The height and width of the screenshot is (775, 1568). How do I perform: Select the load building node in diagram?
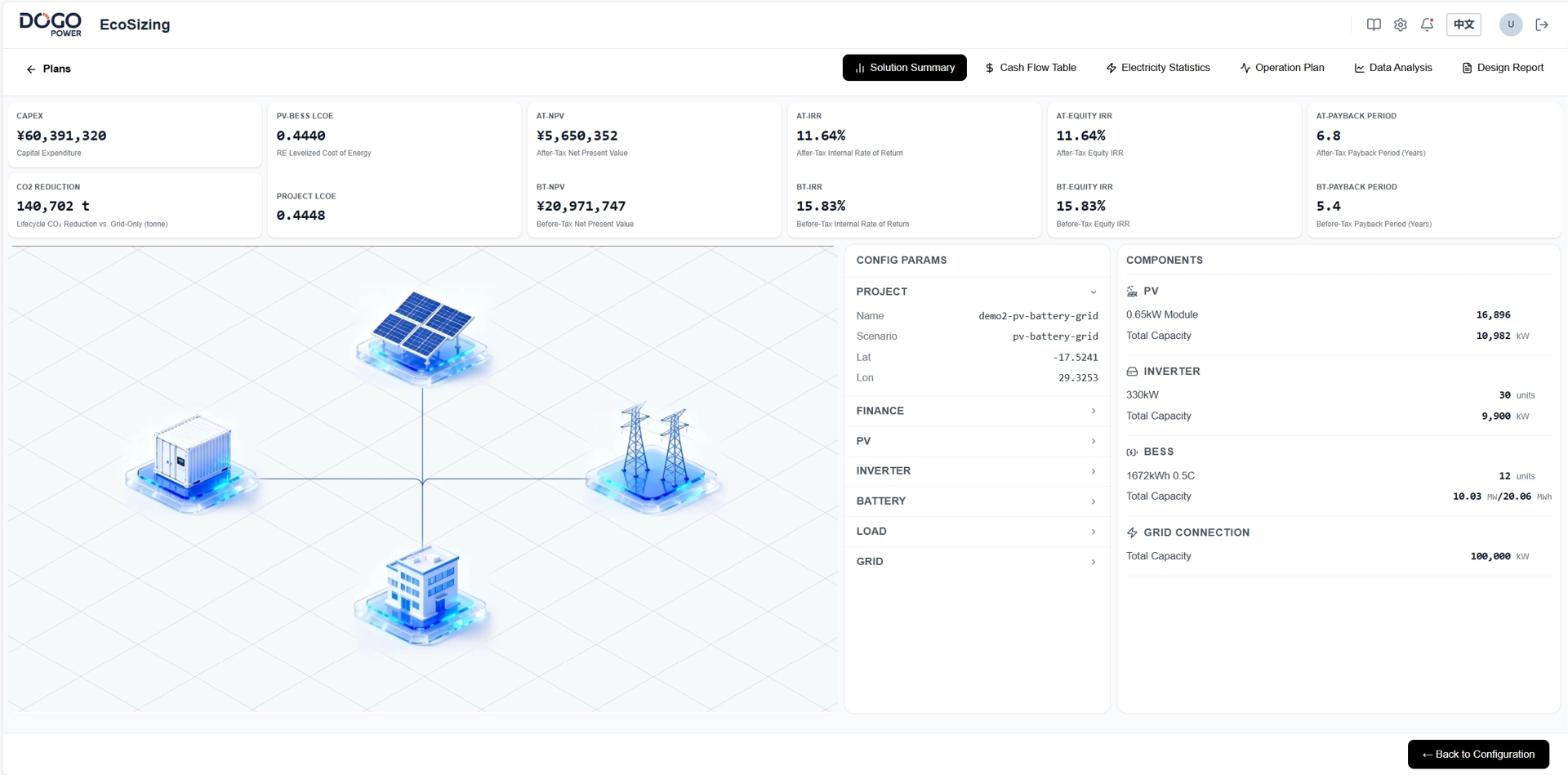pos(421,595)
